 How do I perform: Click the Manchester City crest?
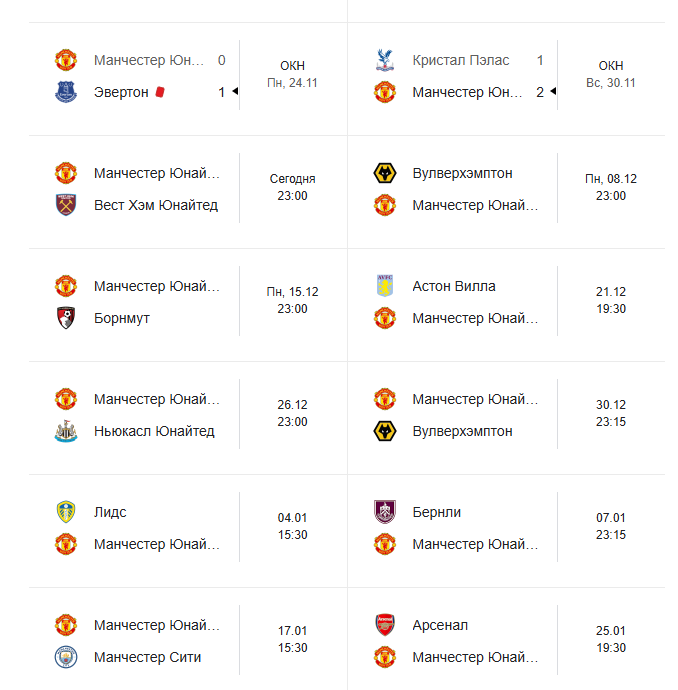(66, 657)
